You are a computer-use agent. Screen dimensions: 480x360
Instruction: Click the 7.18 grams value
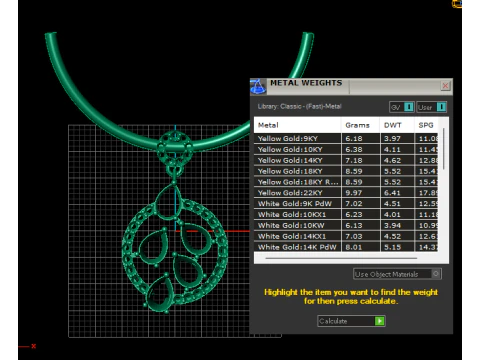[354, 160]
